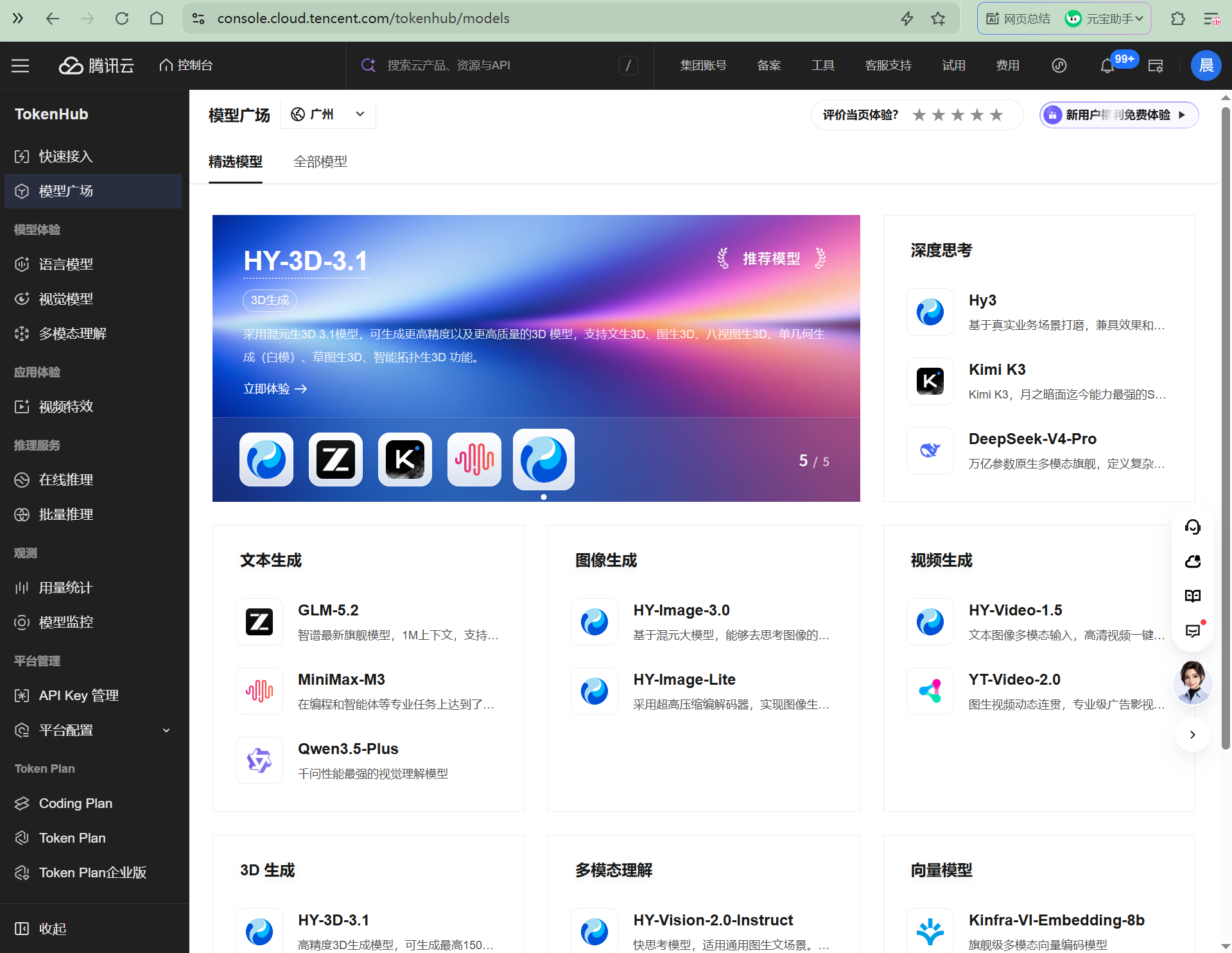Open 批量推理 in the sidebar
Screen dimensions: 1232x953
(93, 515)
